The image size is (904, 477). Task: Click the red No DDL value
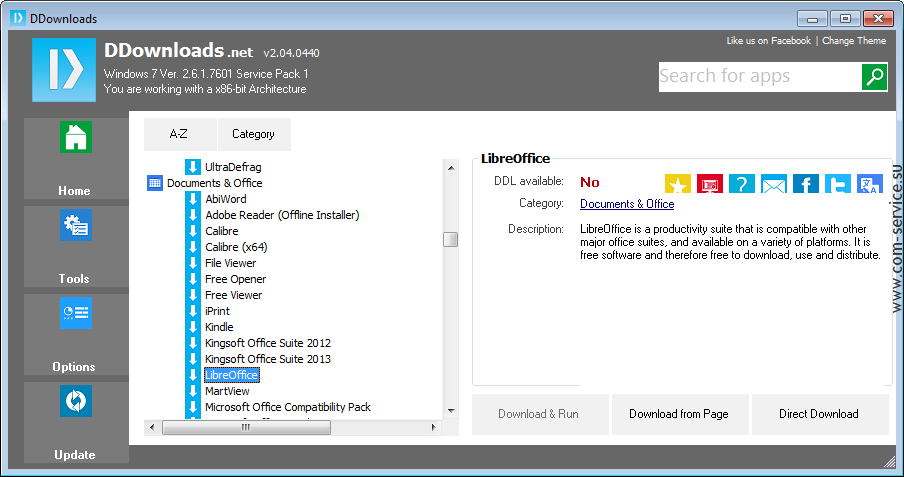tap(590, 182)
